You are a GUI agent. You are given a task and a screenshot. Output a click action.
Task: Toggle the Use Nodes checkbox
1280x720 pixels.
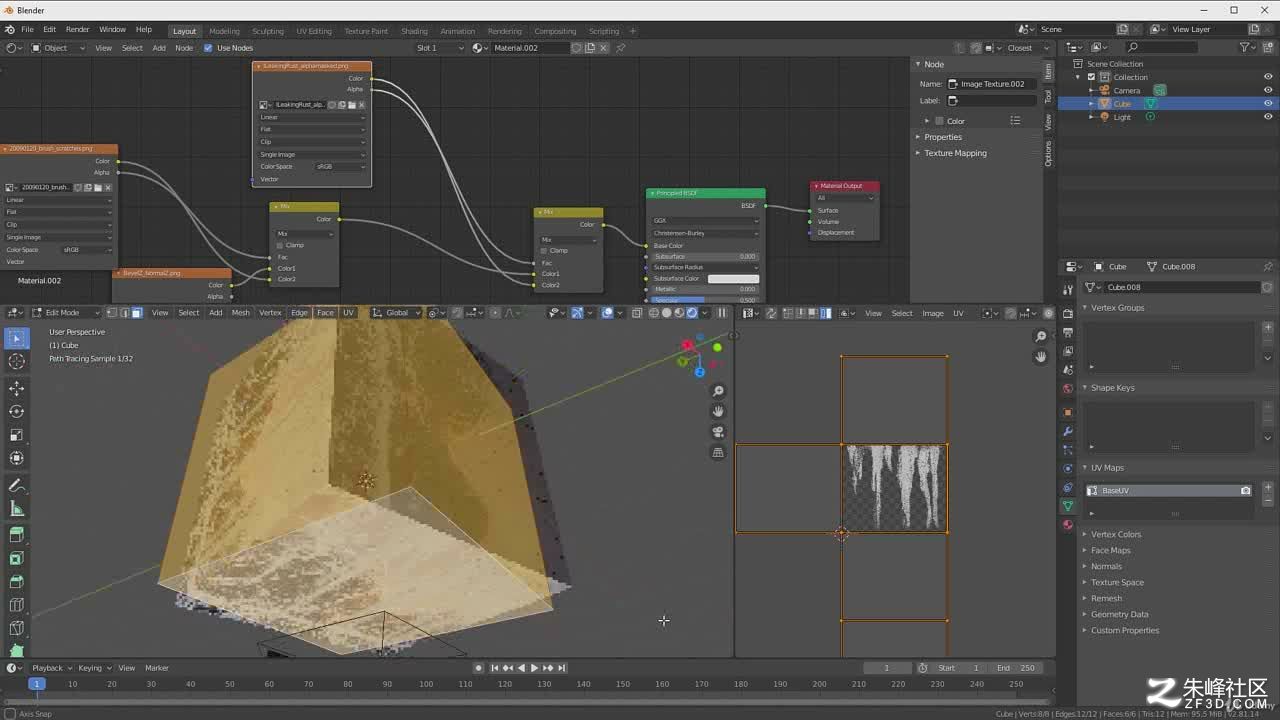[208, 48]
